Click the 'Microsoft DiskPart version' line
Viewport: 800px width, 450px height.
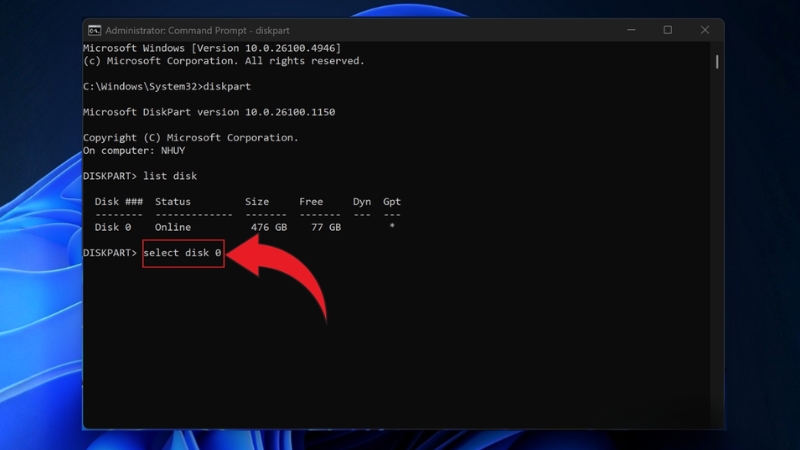208,112
